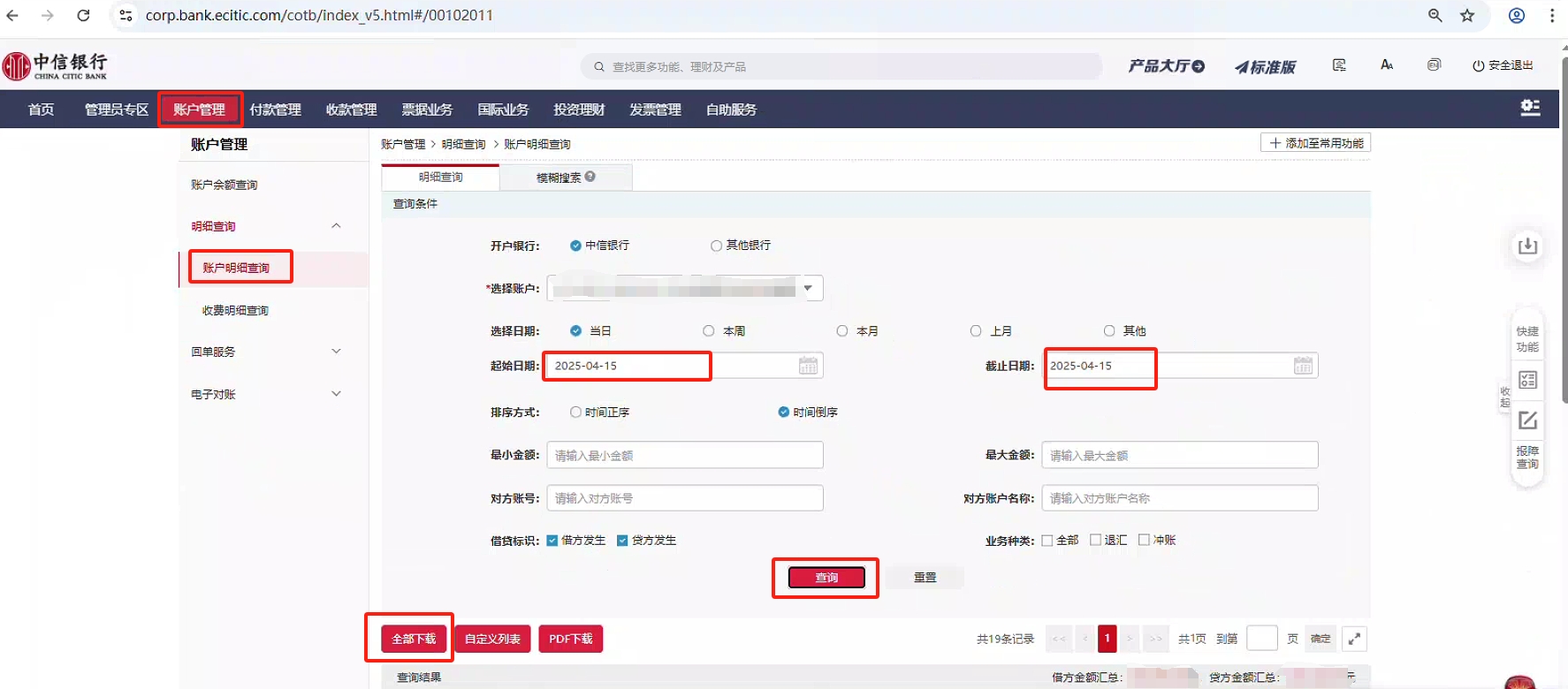This screenshot has height=689, width=1568.
Task: Click the help icon beside 模糊搜索
Action: point(590,177)
